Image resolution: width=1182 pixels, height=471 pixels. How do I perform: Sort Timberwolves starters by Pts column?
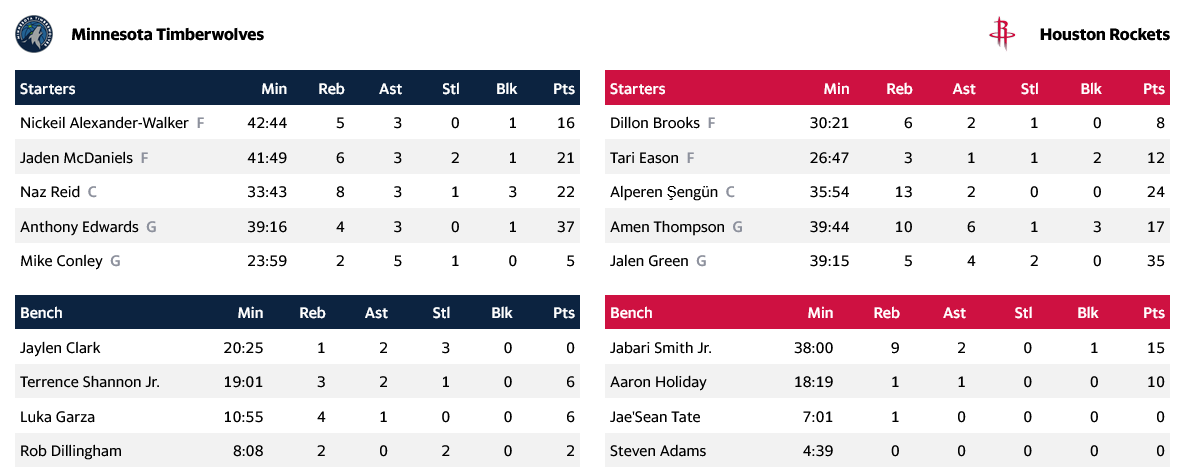pyautogui.click(x=564, y=89)
